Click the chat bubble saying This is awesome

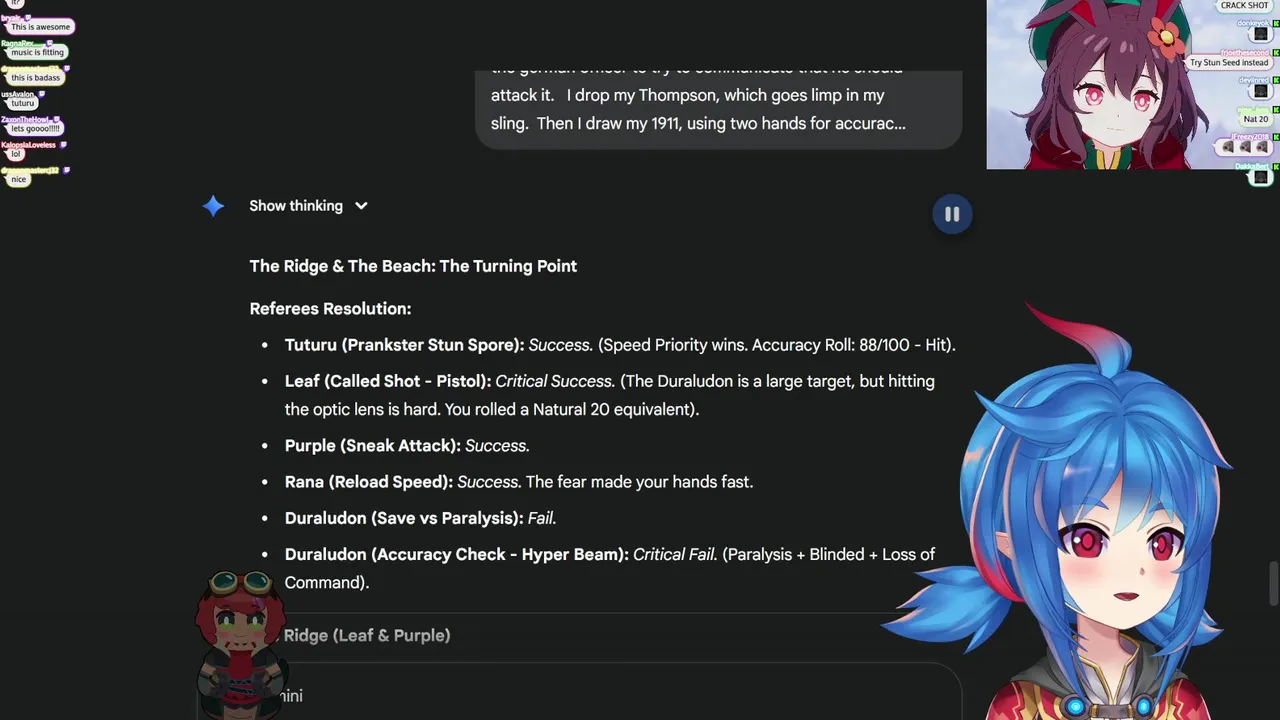point(40,27)
